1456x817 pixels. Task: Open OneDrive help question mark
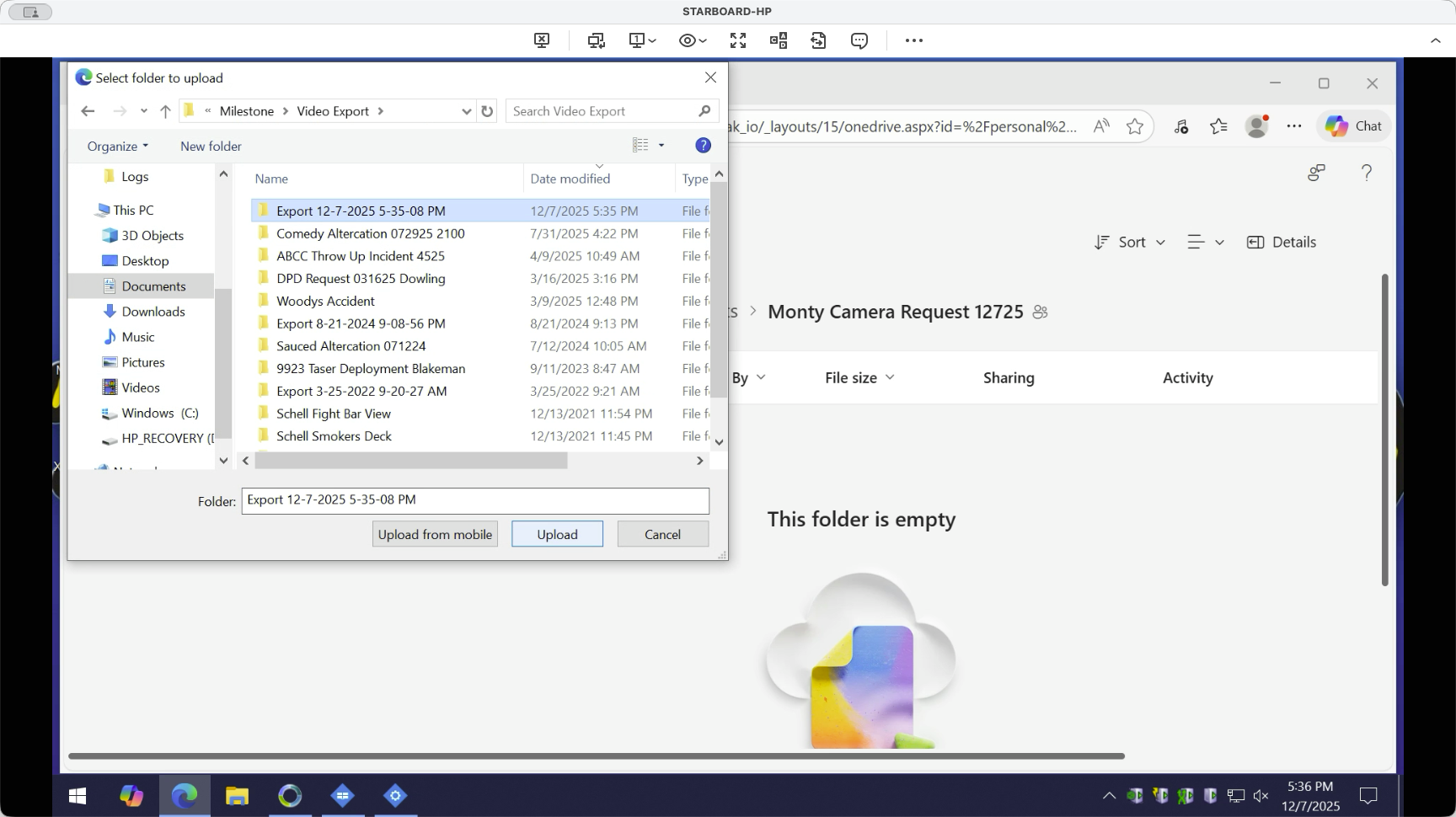click(x=1367, y=173)
